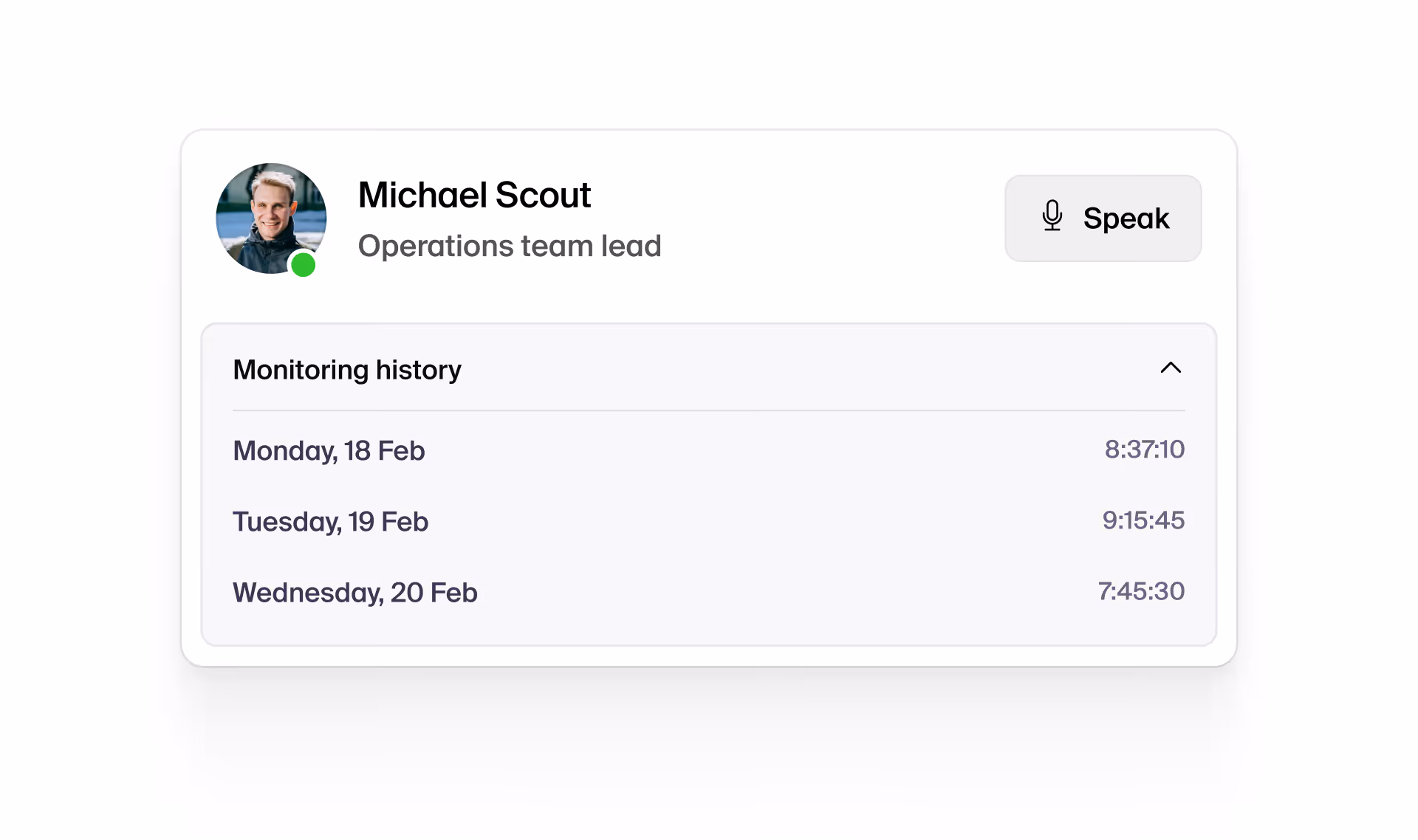Viewport: 1418px width, 840px height.
Task: Click the time 9:15:45 for Tuesday
Action: coord(1143,520)
